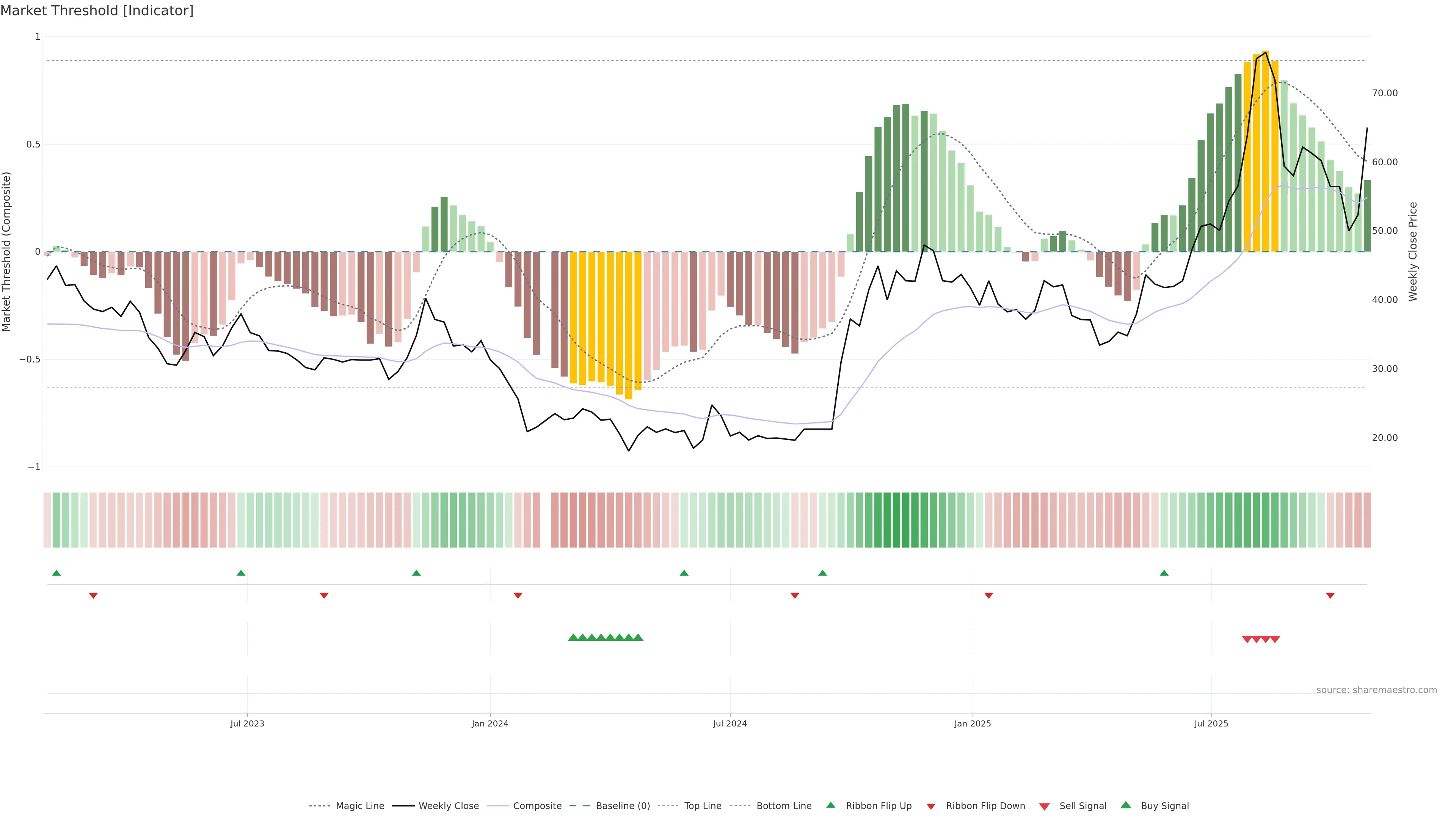This screenshot has width=1456, height=819.
Task: Toggle the Composite line legend entry
Action: pos(537,806)
